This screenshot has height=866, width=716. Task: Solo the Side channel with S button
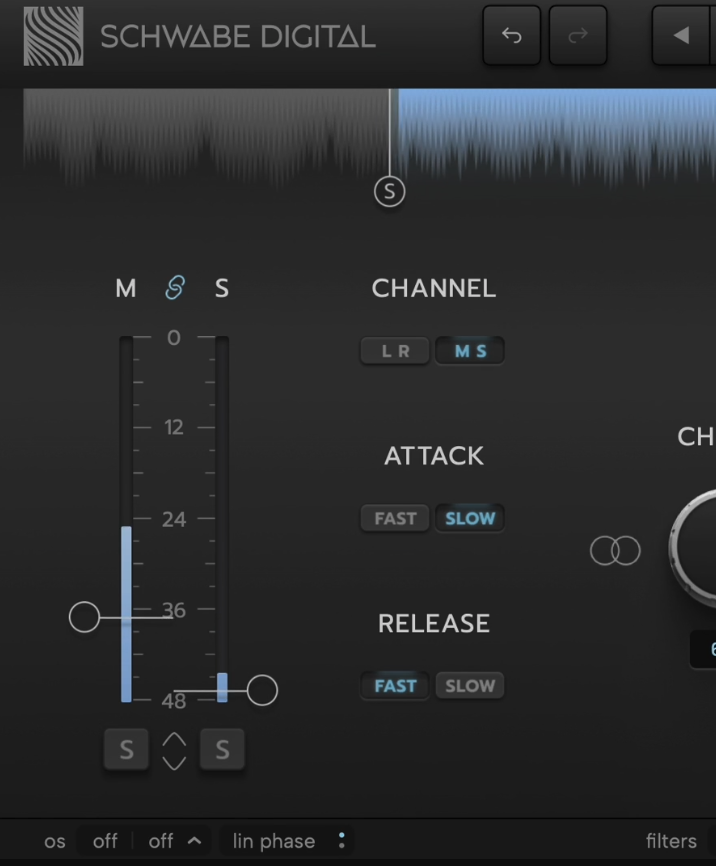222,749
